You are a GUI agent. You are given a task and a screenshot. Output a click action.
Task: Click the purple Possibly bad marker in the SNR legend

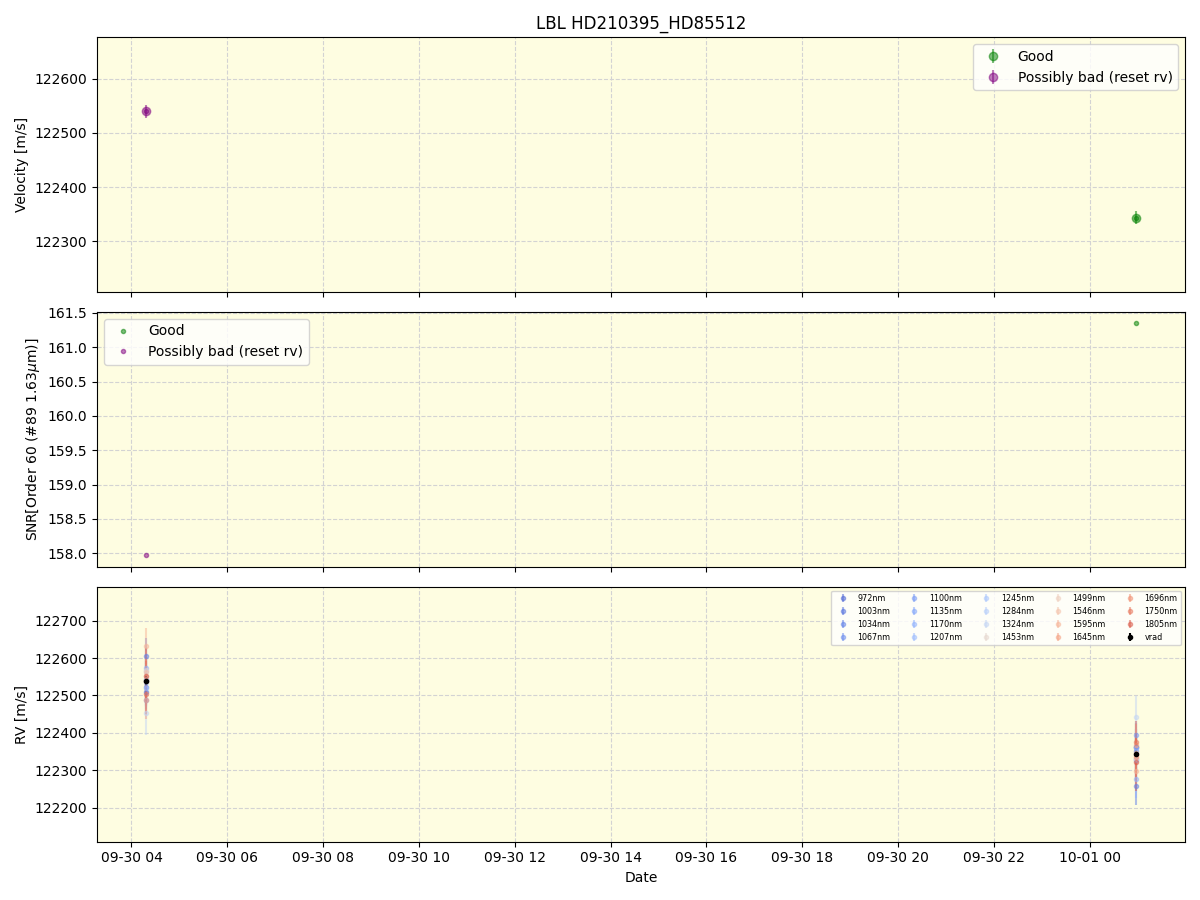pyautogui.click(x=124, y=352)
